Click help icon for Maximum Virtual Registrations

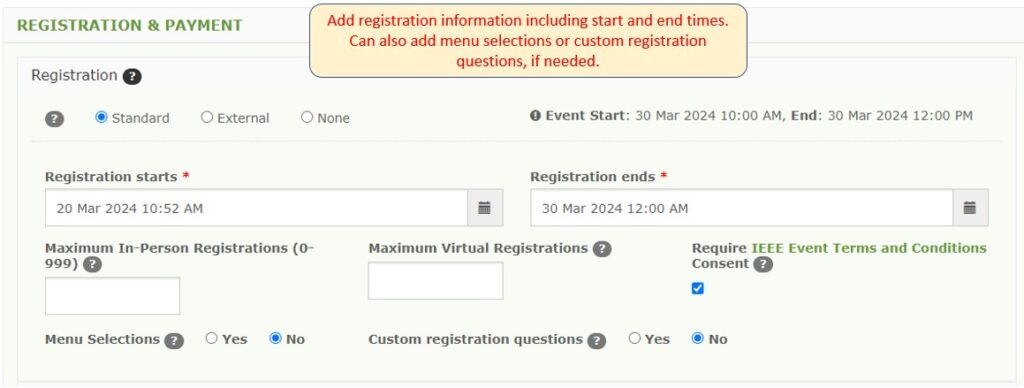[602, 249]
